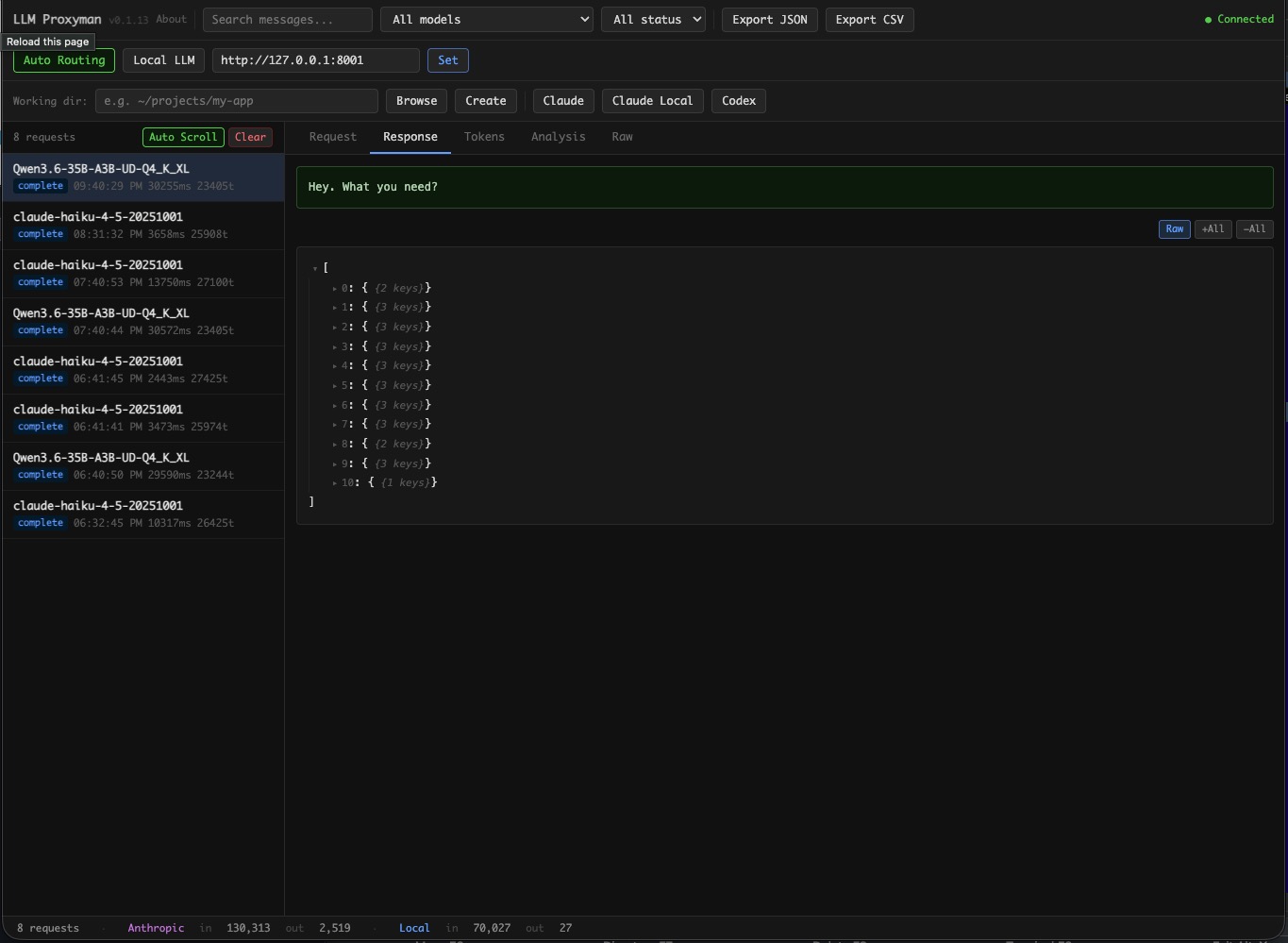Click the 130,313 input token count
The image size is (1288, 943).
point(248,929)
